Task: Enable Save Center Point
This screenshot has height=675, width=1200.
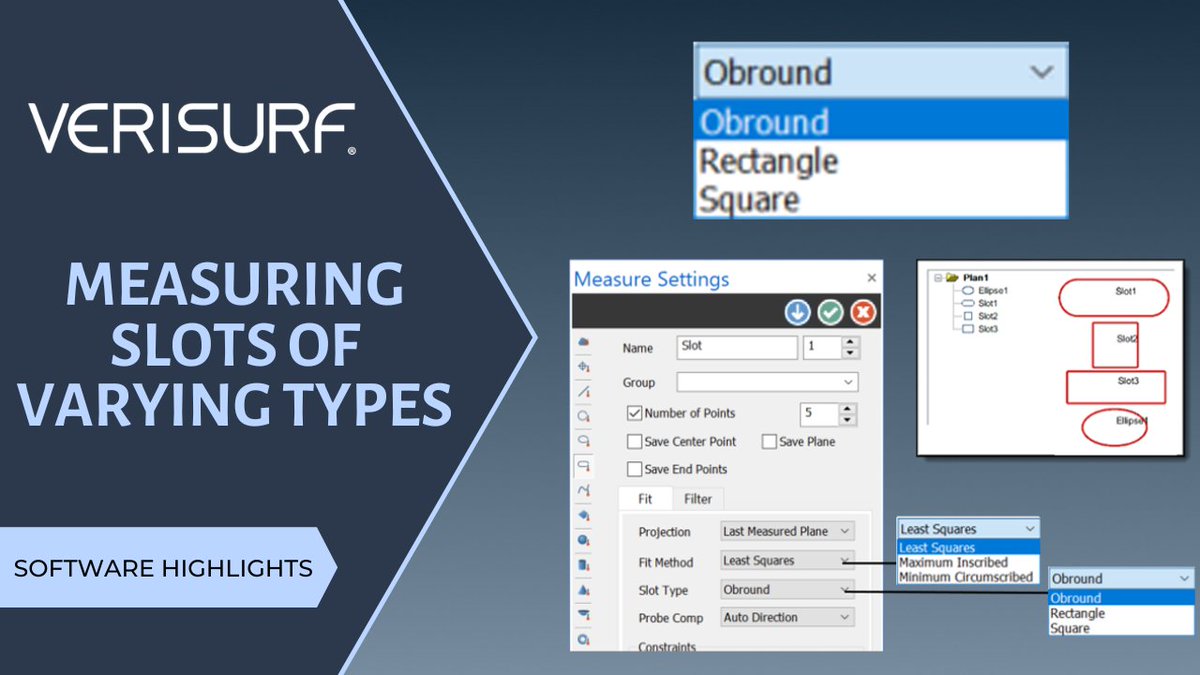Action: [x=635, y=441]
